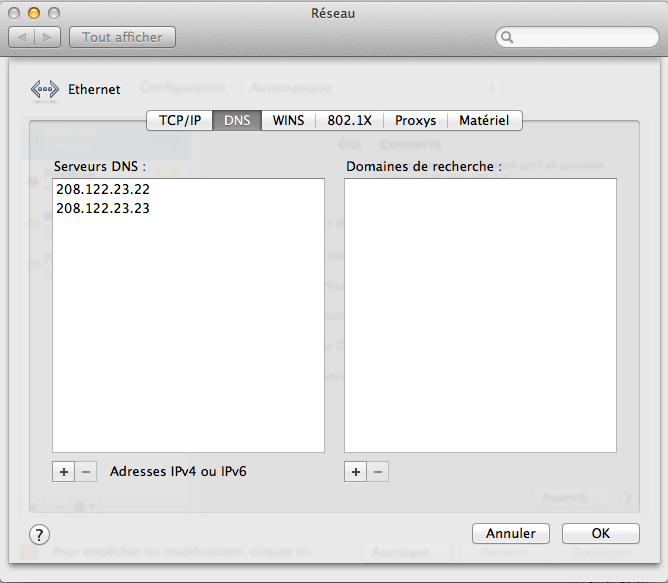Go forward with the right arrow button
Image resolution: width=668 pixels, height=583 pixels.
coord(47,38)
